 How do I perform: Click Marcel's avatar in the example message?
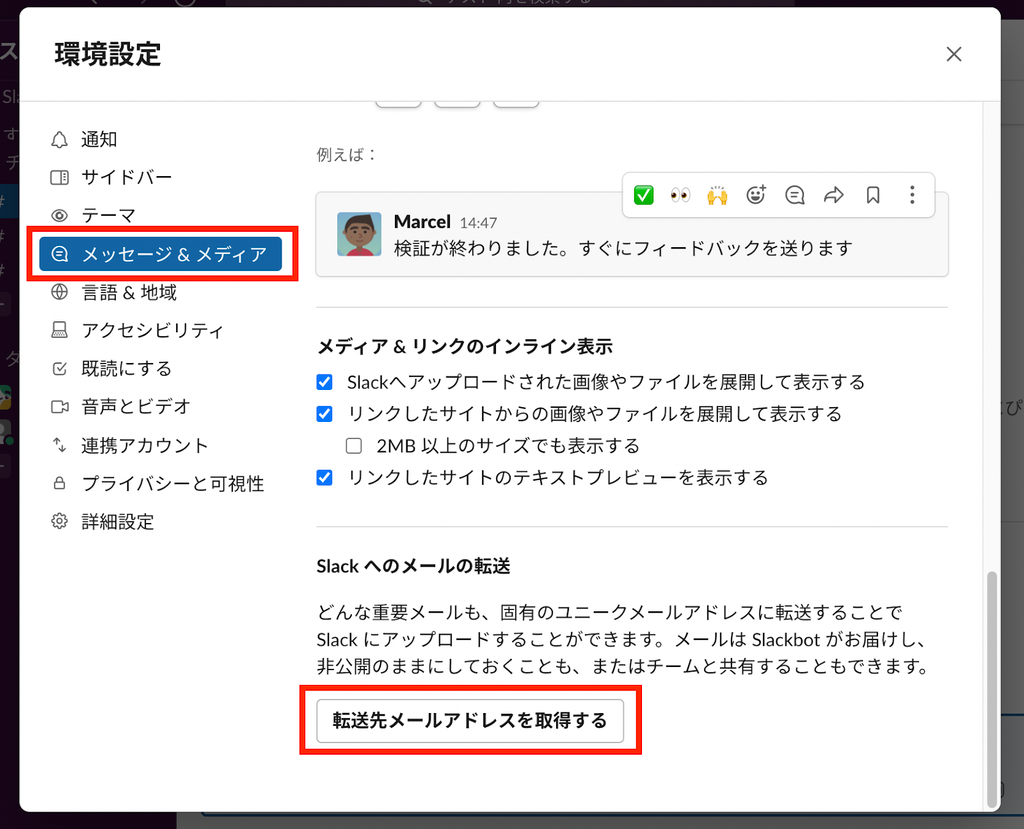click(359, 234)
